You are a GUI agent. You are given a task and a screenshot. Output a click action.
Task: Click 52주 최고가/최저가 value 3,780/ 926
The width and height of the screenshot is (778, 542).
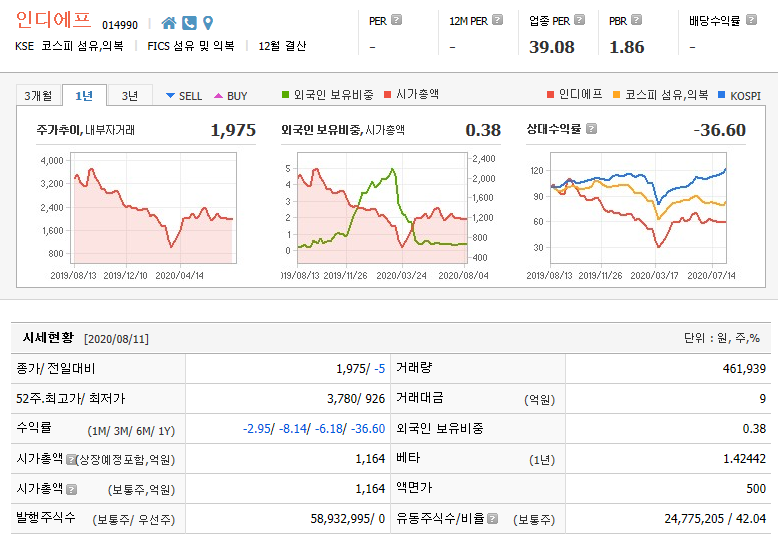coord(356,399)
